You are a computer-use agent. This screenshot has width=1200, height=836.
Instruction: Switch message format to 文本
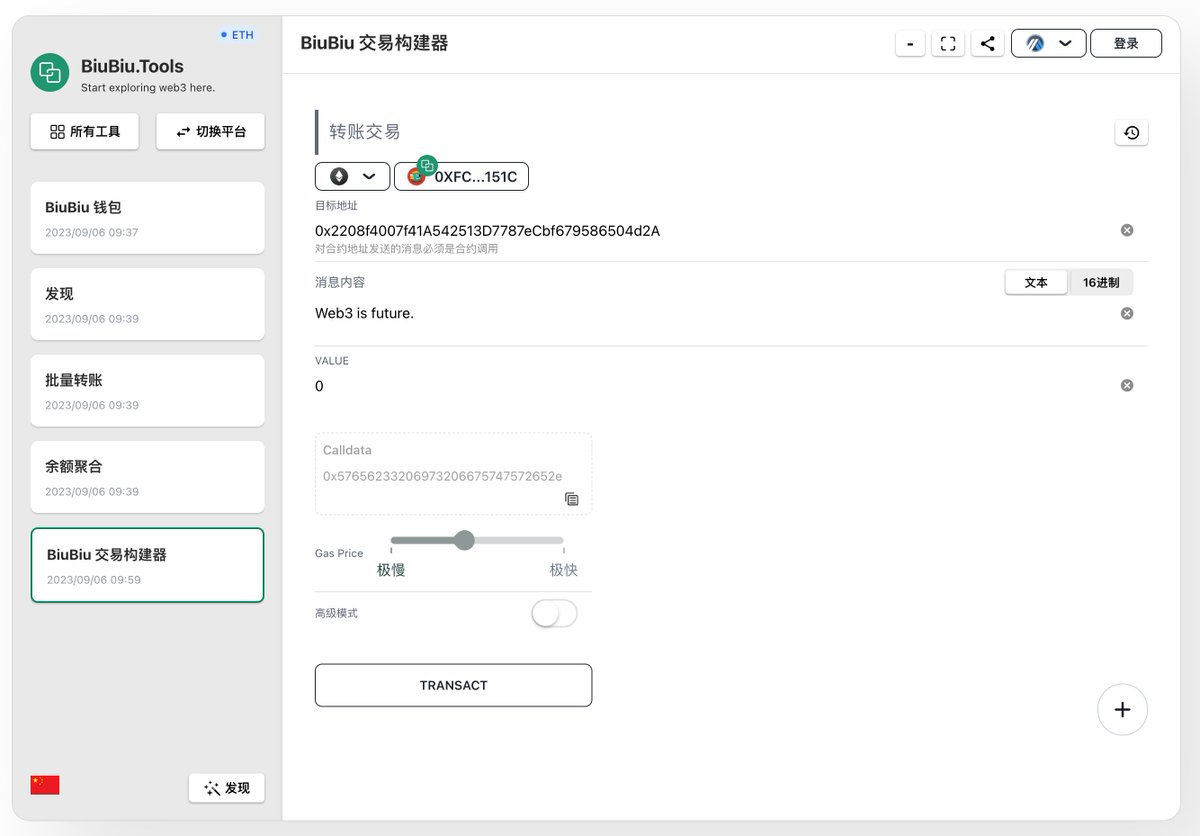[x=1036, y=283]
